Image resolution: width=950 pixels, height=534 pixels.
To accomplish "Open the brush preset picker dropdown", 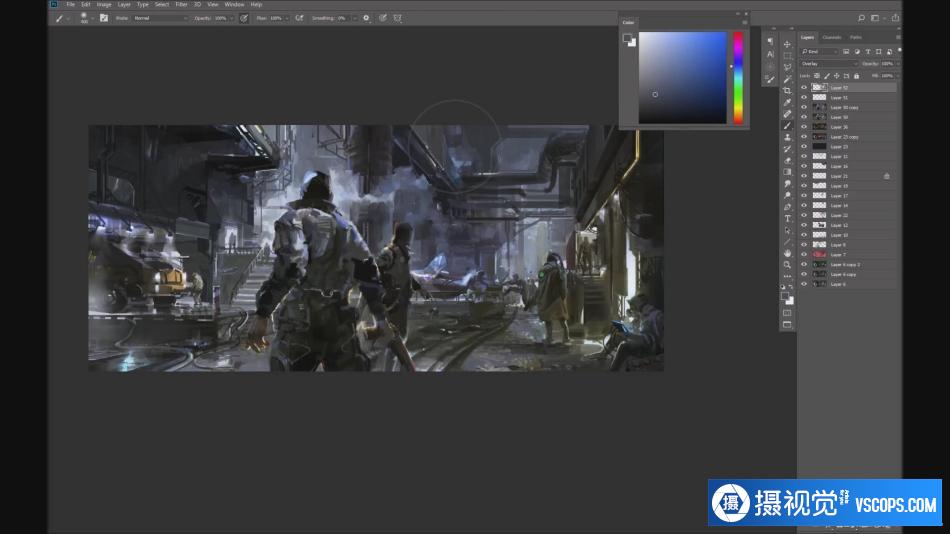I will pyautogui.click(x=92, y=18).
